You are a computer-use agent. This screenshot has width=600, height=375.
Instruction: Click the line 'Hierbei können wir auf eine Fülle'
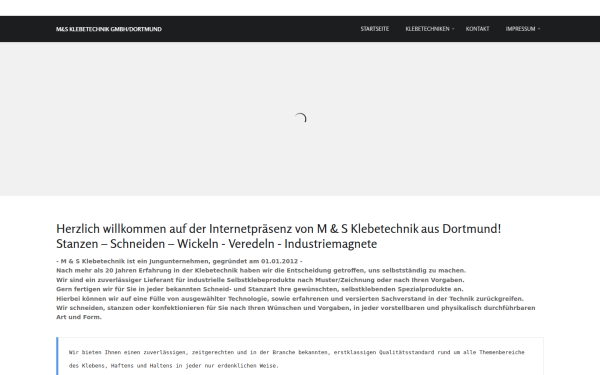point(290,298)
